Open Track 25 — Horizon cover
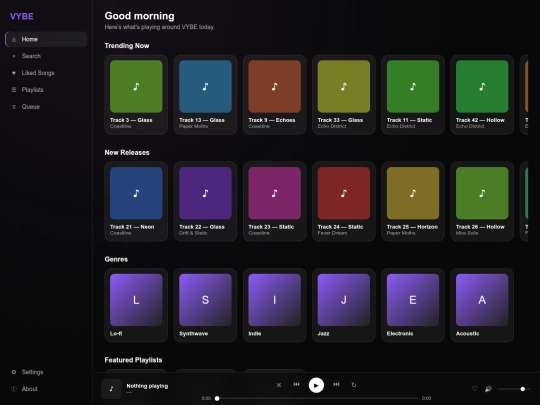This screenshot has width=540, height=405. coord(413,193)
